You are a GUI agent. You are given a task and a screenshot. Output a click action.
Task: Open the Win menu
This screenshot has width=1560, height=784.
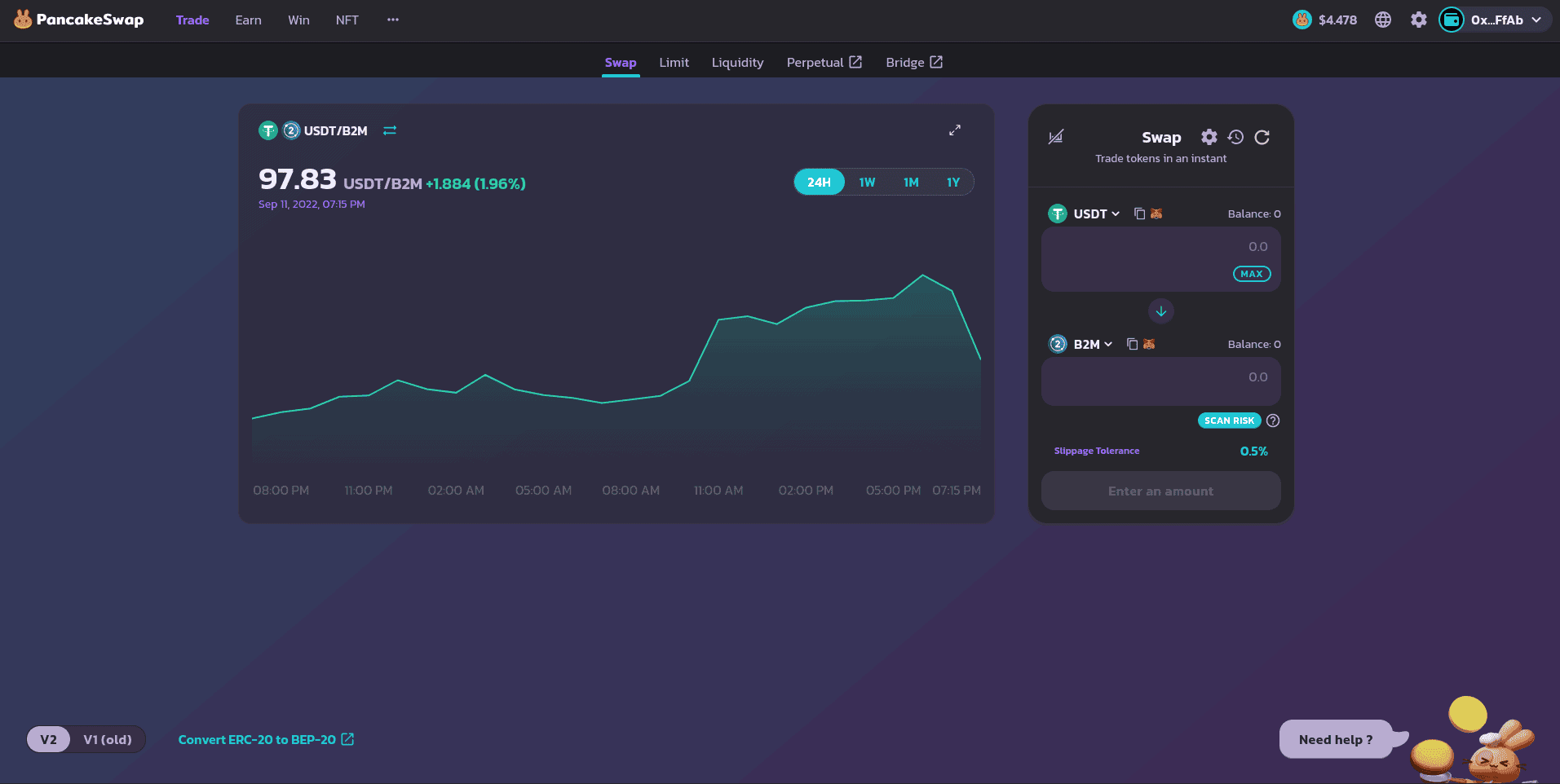(298, 20)
